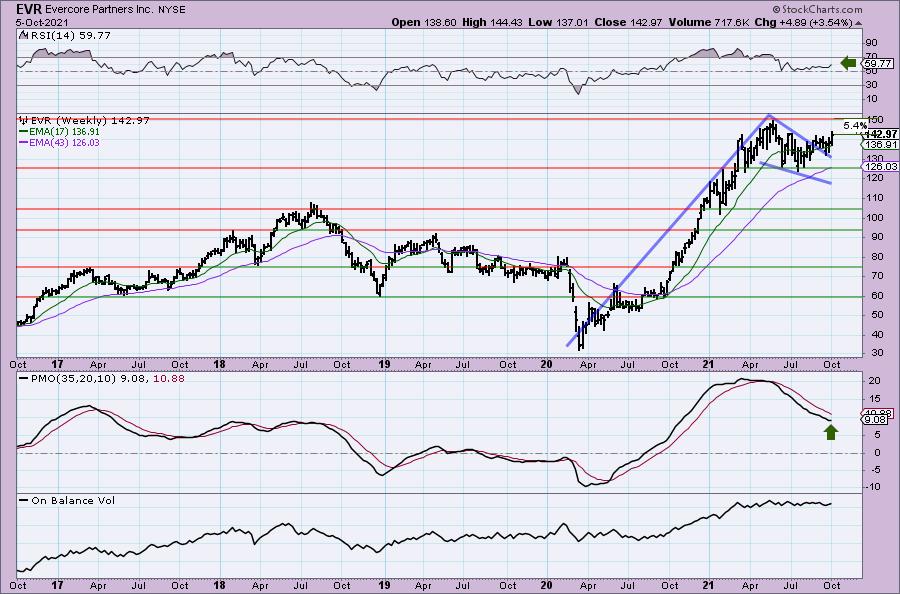Click the 110 price axis label
The width and height of the screenshot is (900, 594).
875,197
